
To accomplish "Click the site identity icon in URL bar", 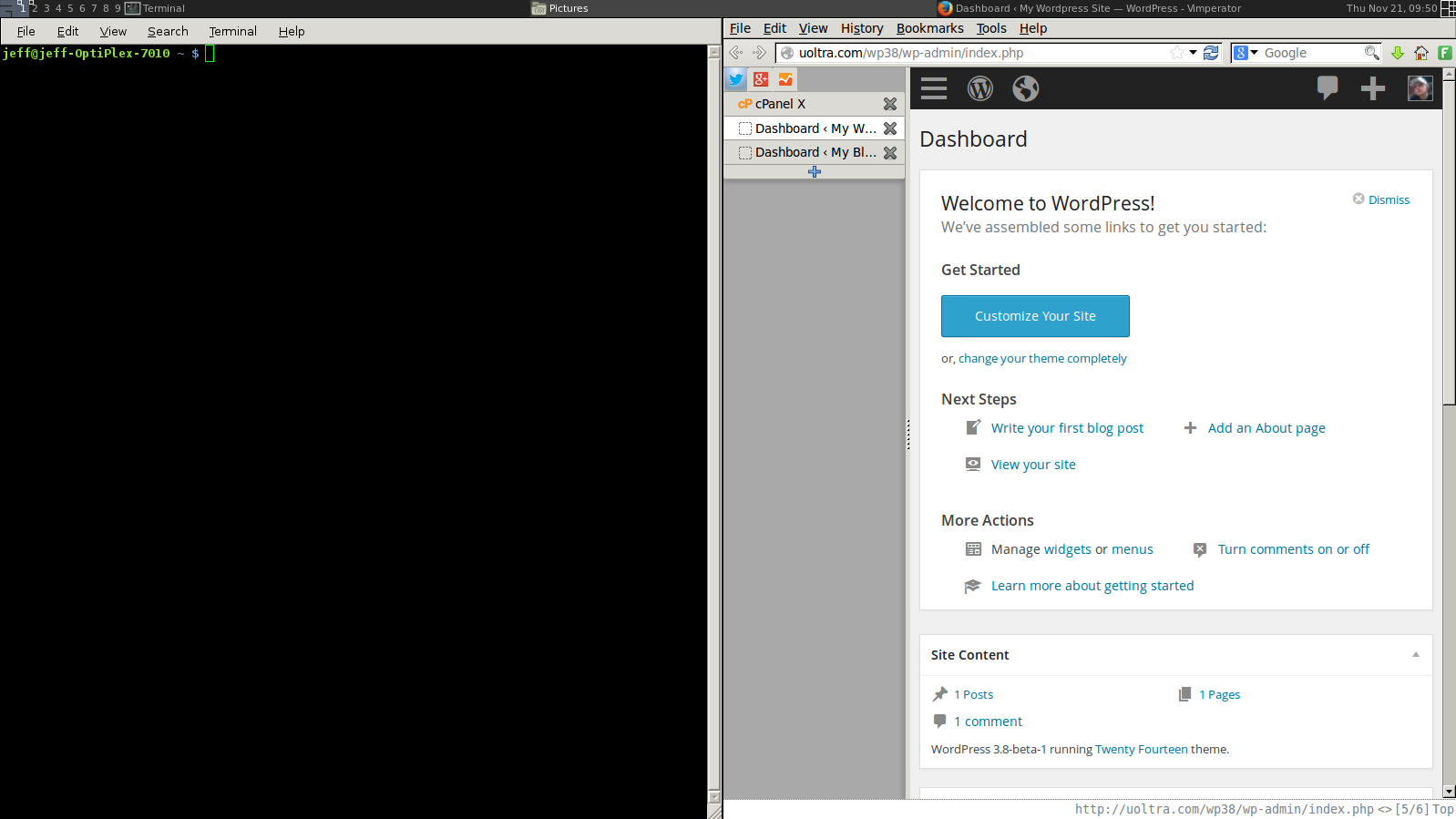I will click(x=787, y=53).
